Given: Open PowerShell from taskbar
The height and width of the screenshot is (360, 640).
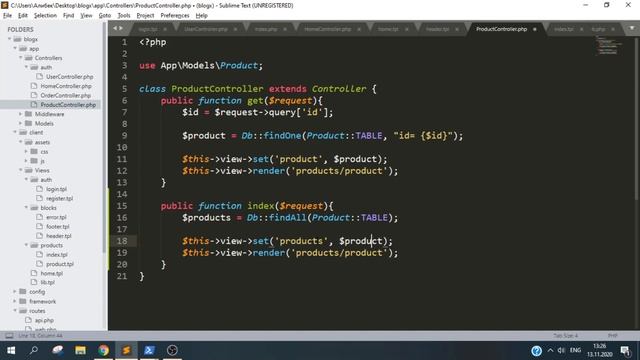Looking at the screenshot, I should [x=149, y=350].
